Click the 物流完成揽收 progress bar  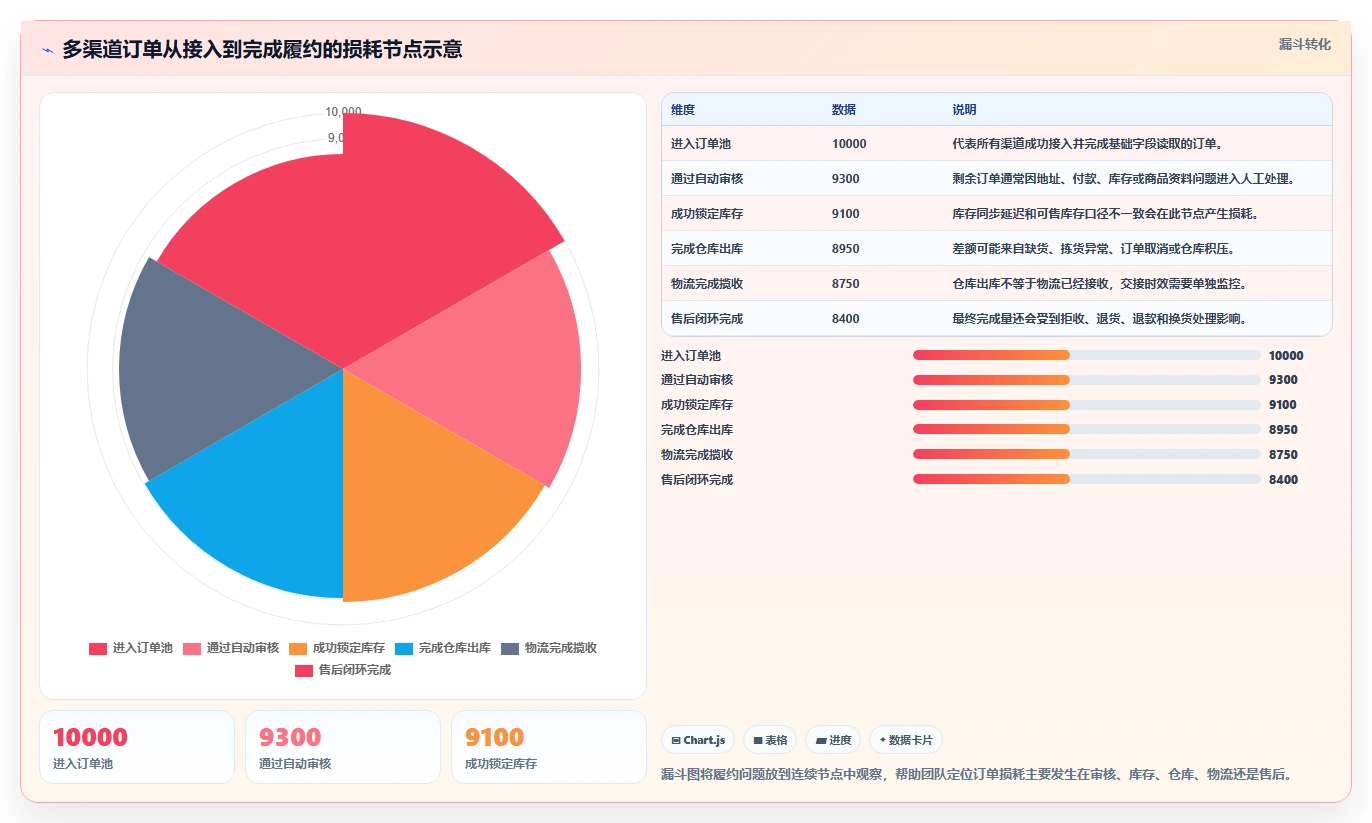pos(1087,455)
